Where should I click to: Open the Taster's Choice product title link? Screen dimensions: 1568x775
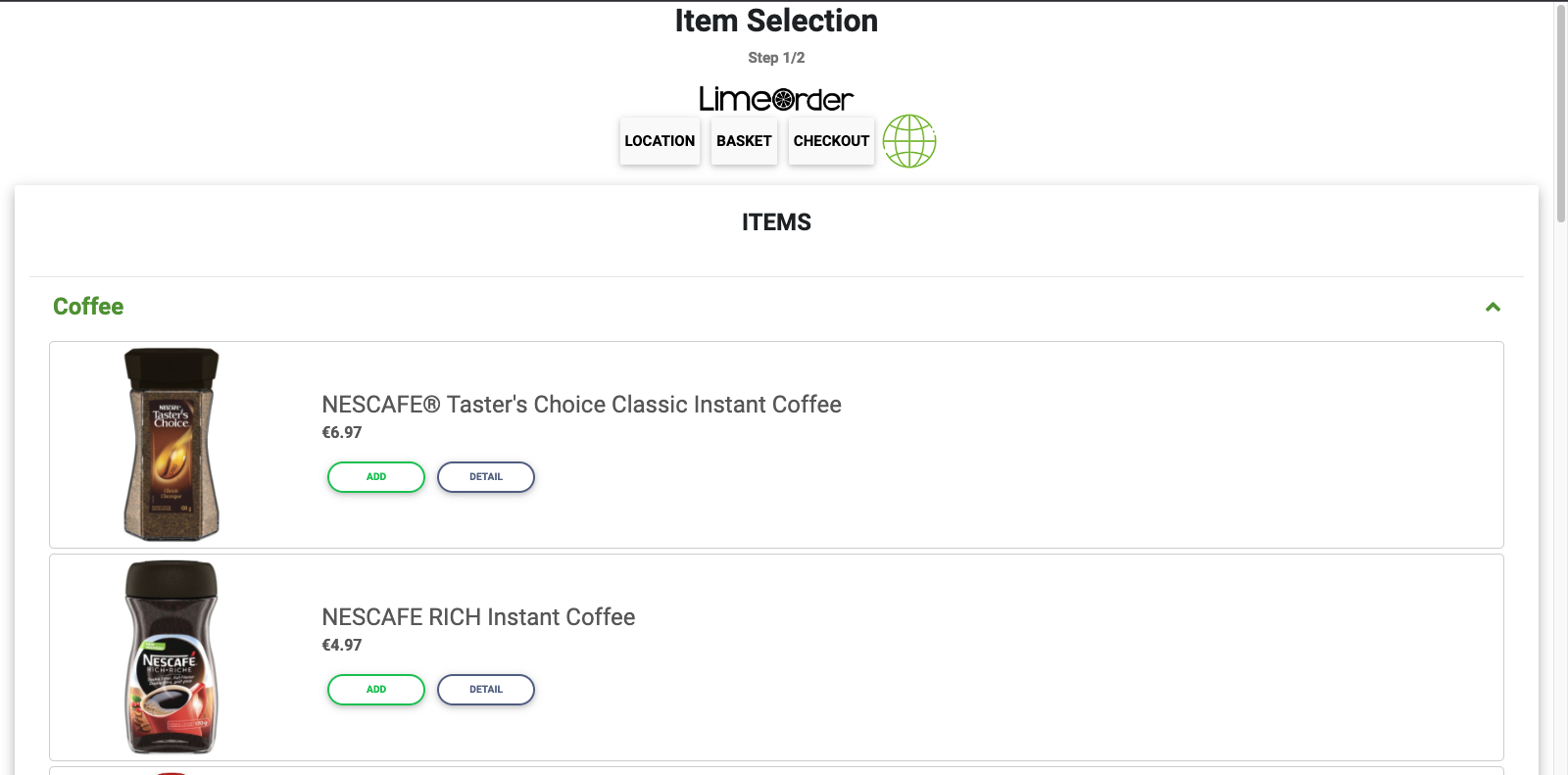click(580, 405)
